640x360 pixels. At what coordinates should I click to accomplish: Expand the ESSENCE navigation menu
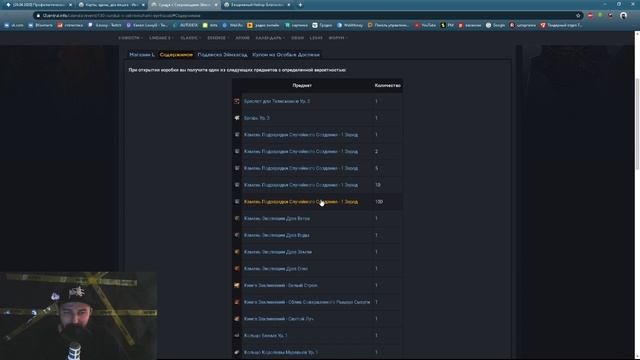click(218, 38)
